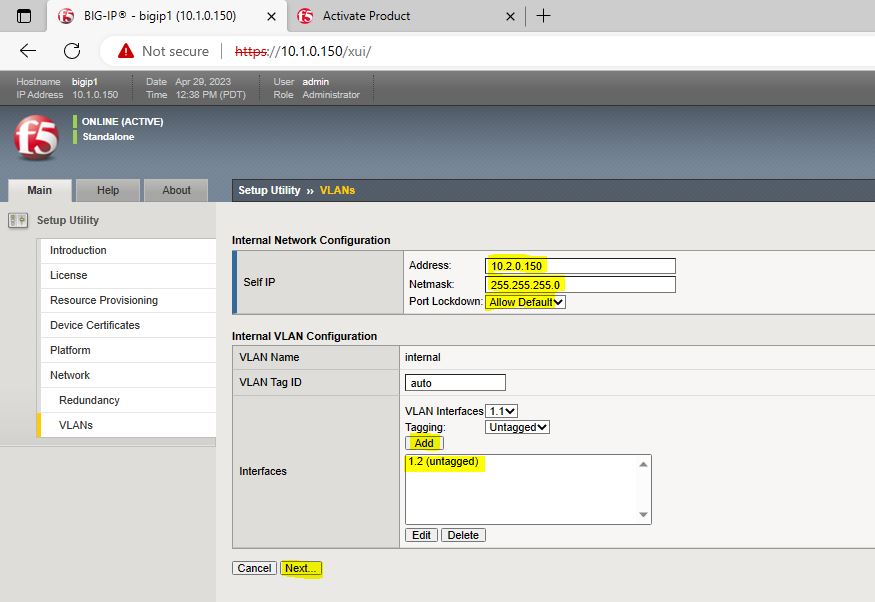Viewport: 875px width, 602px height.
Task: Open the Port Lockdown dropdown
Action: 525,302
